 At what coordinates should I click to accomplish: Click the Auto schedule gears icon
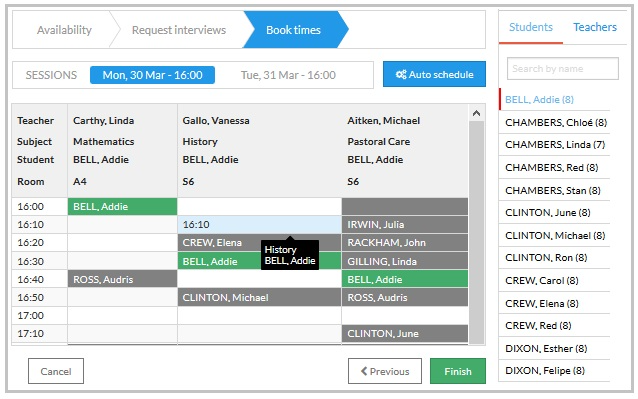(401, 74)
